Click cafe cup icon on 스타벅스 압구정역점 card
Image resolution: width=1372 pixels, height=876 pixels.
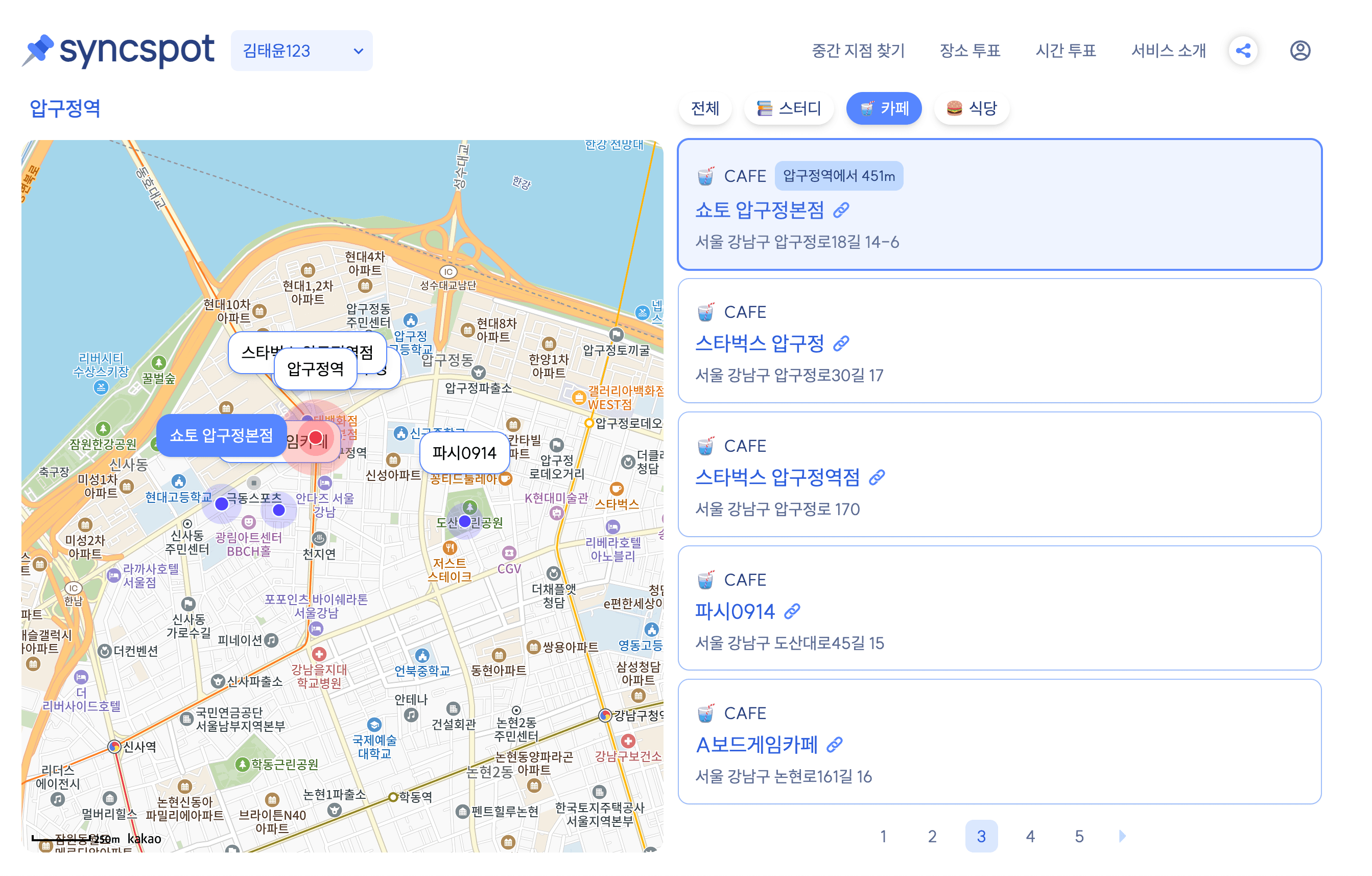point(706,446)
